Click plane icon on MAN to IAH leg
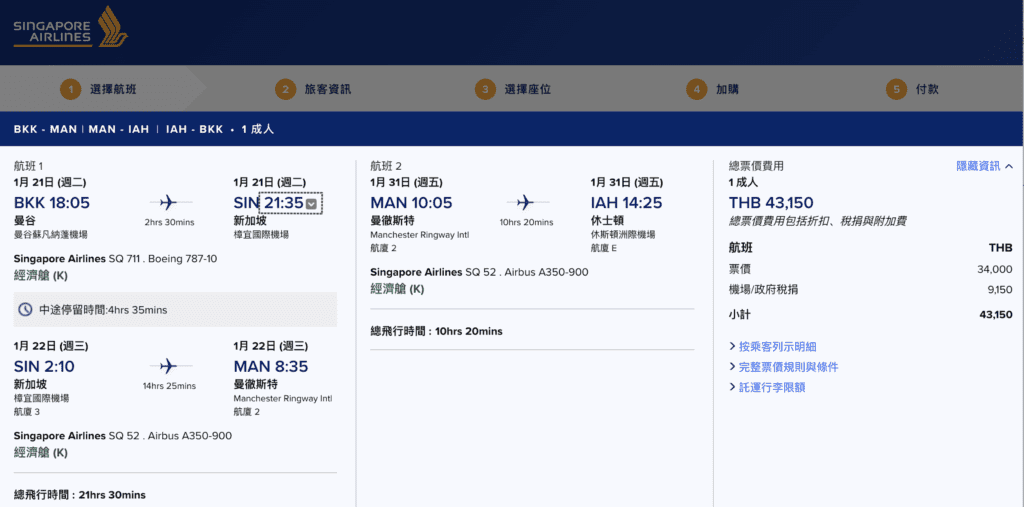The width and height of the screenshot is (1024, 507). 526,202
